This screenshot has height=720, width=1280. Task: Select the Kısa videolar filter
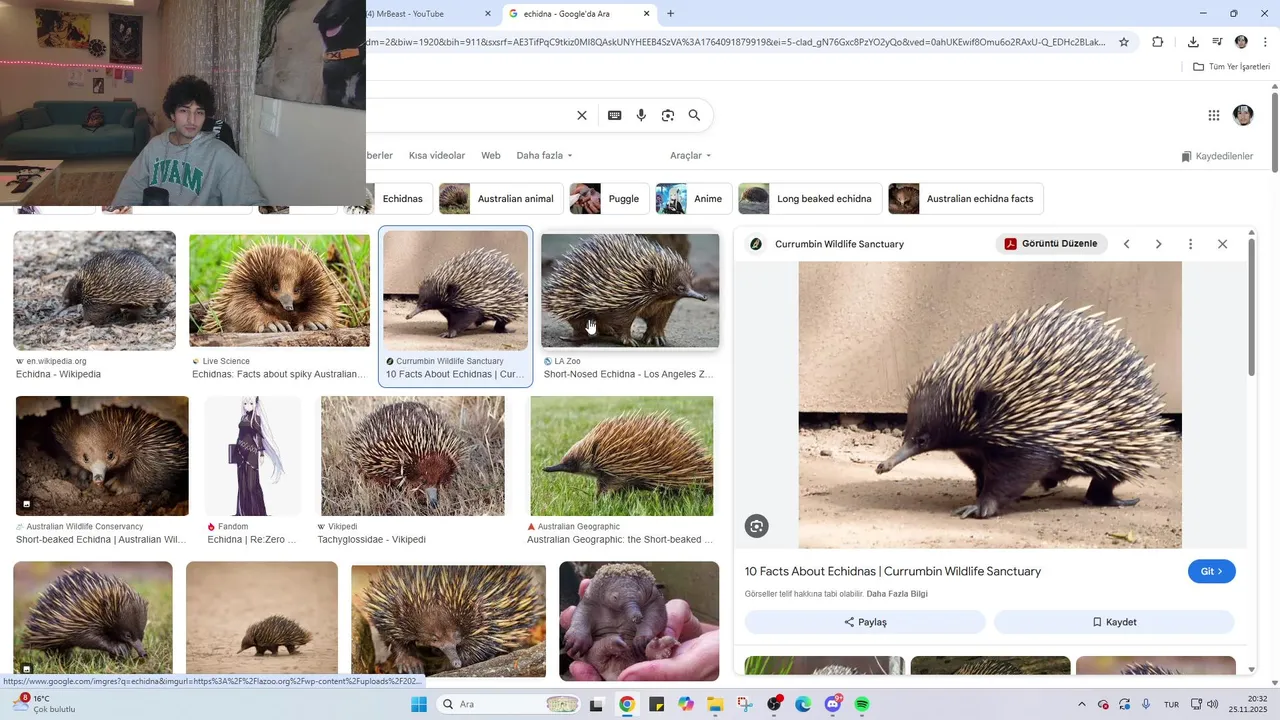pyautogui.click(x=437, y=155)
